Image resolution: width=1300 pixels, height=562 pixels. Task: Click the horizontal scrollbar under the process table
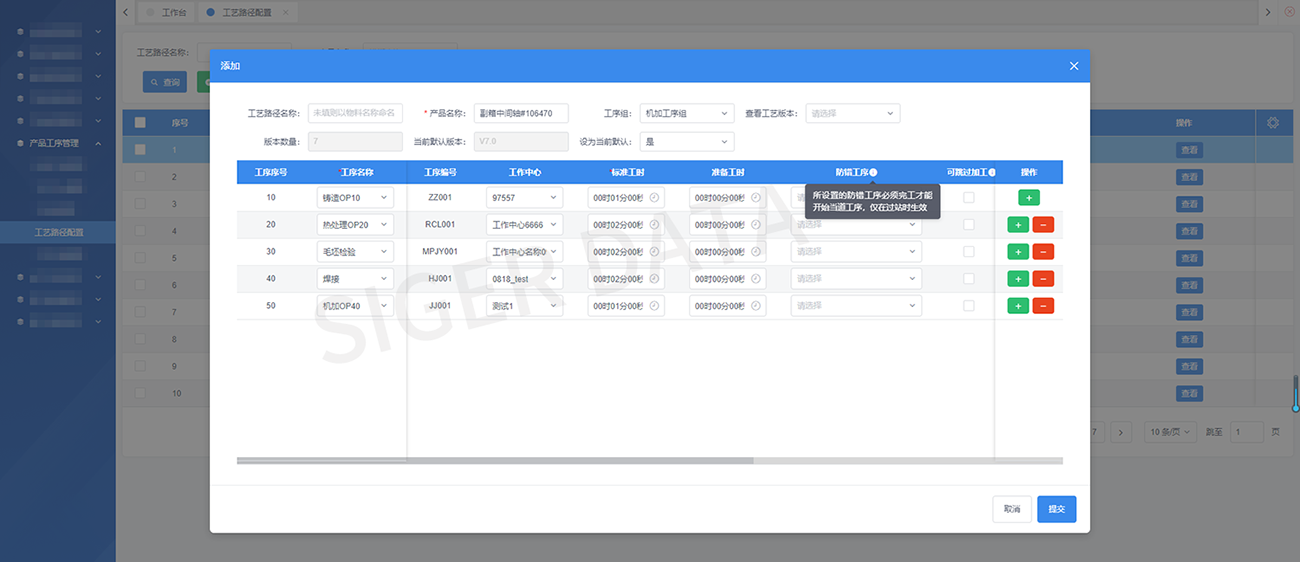click(495, 461)
